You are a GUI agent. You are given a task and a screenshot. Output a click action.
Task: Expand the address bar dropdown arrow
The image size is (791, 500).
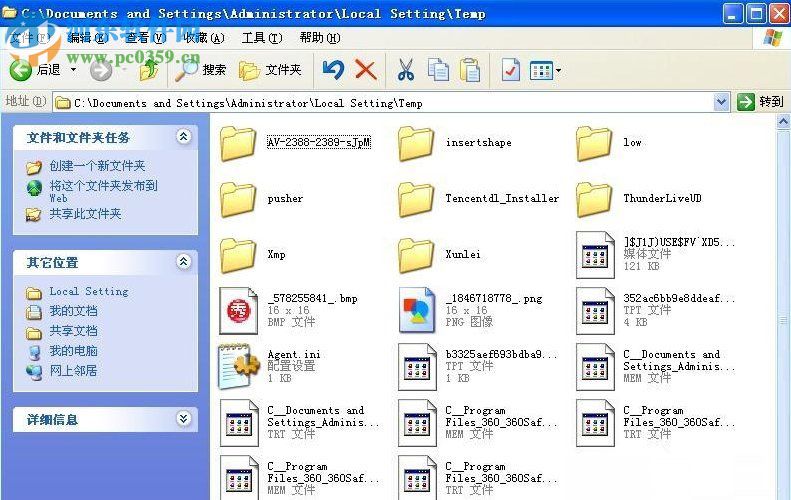tap(722, 102)
